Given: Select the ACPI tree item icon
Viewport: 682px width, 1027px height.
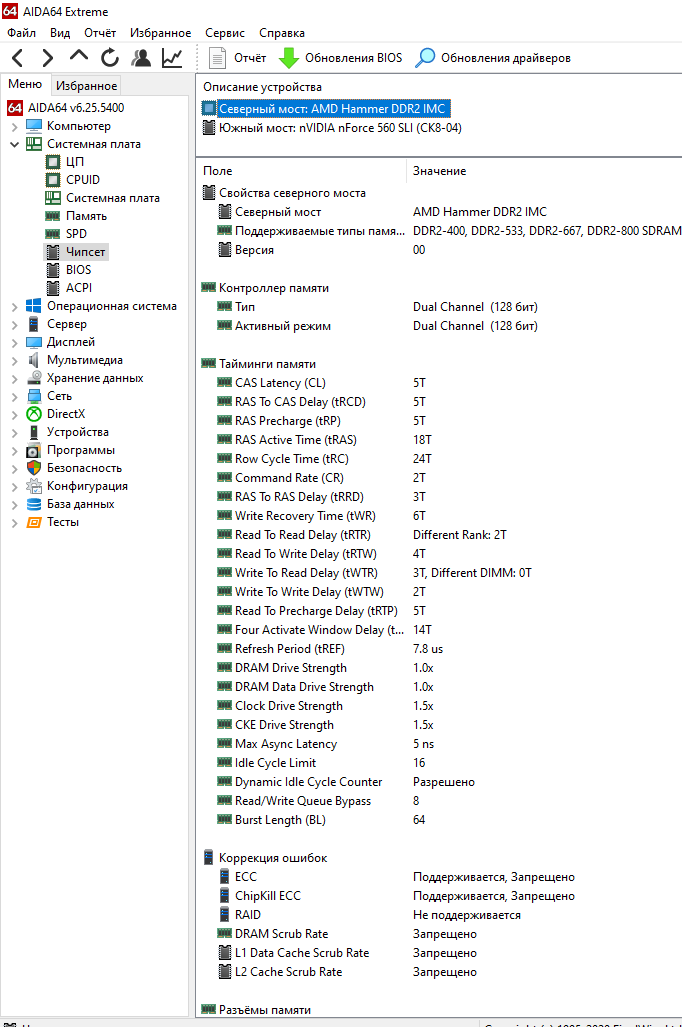Looking at the screenshot, I should pyautogui.click(x=53, y=288).
